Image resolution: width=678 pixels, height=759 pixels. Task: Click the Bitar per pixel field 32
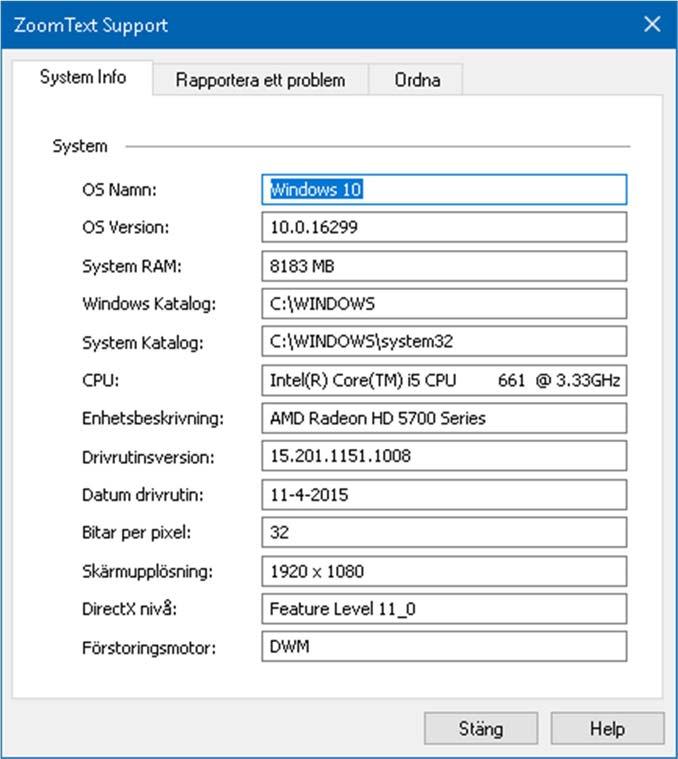coord(444,532)
